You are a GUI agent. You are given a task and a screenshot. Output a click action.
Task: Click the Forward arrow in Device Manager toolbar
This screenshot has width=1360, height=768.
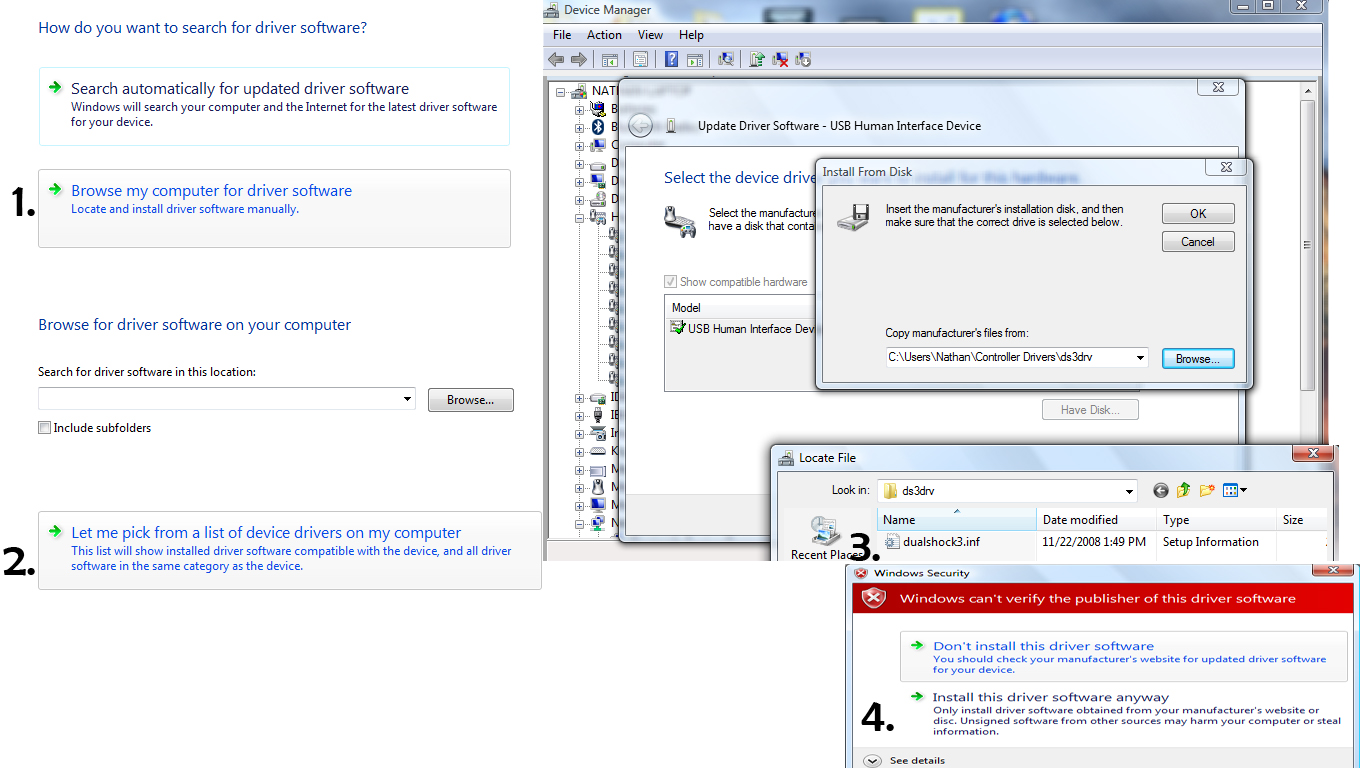[x=578, y=60]
